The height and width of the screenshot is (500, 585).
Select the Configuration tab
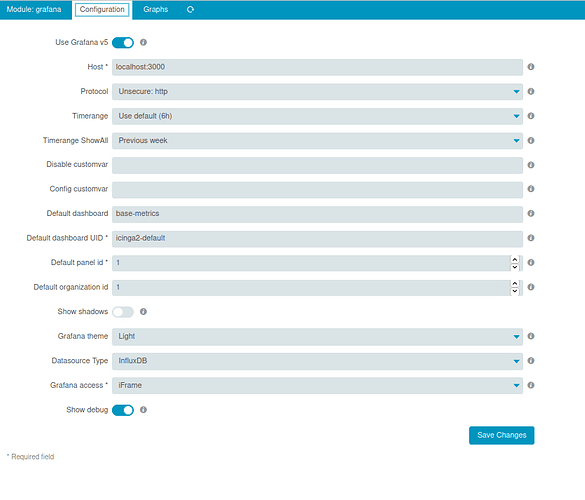click(x=102, y=10)
